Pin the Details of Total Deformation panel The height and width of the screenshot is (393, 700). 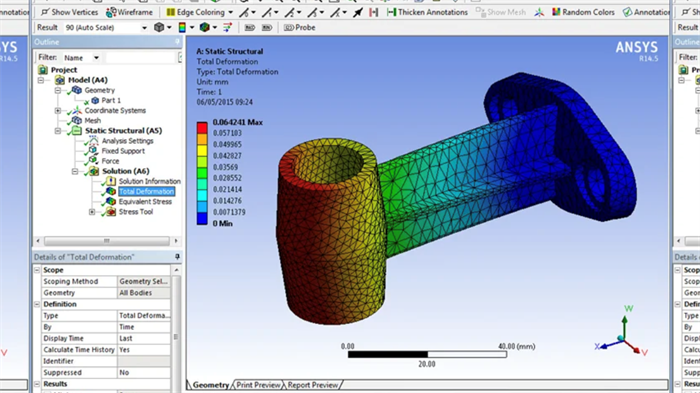click(177, 257)
